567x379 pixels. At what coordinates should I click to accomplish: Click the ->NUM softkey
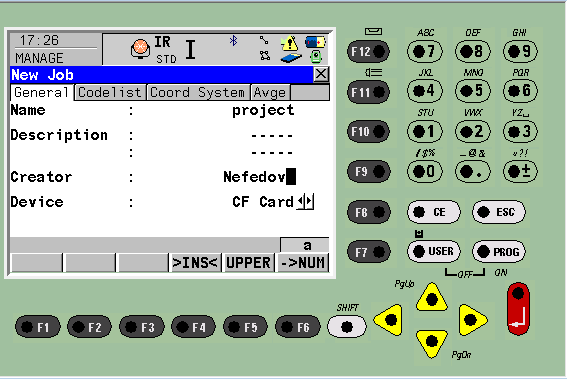303,263
